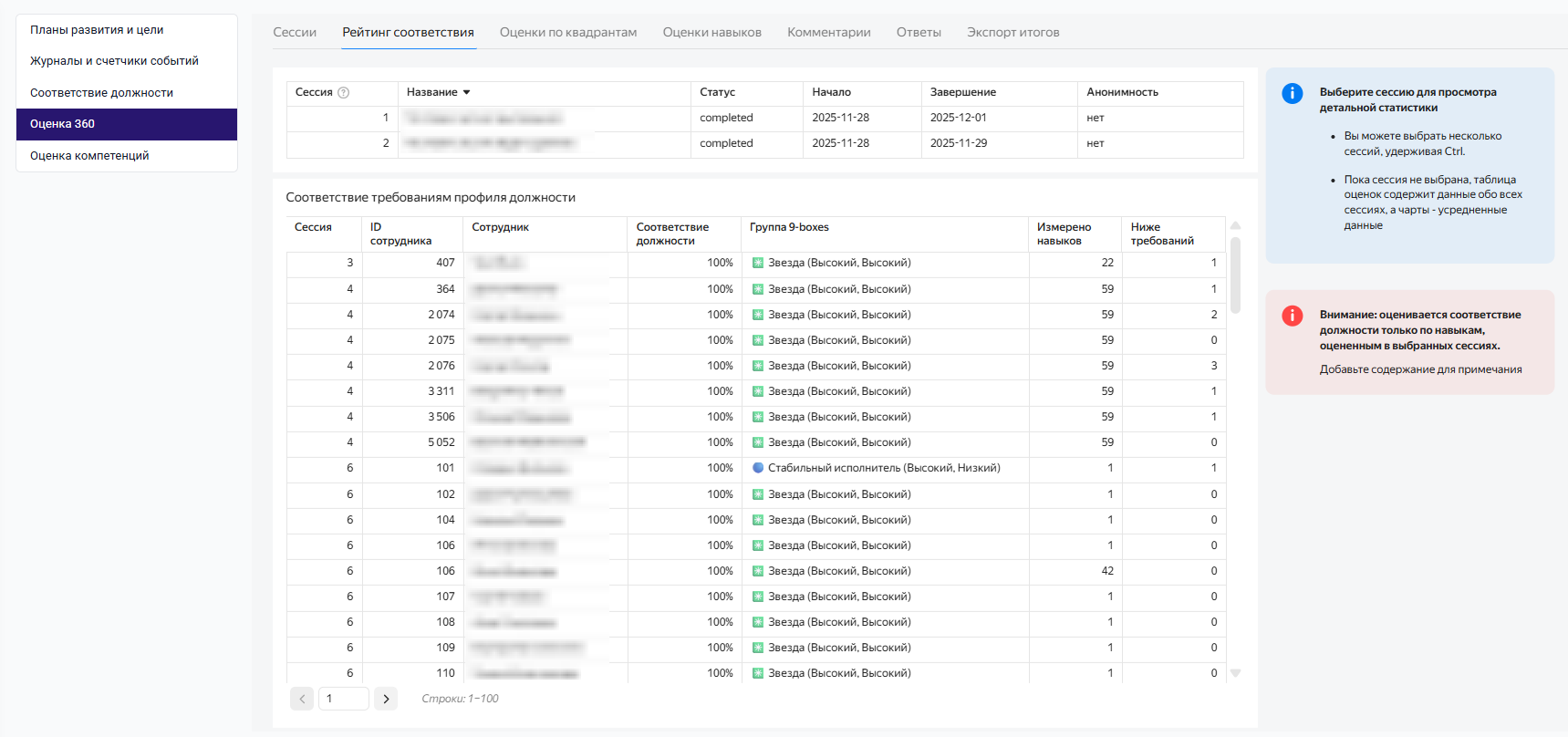Open the Экспорт итогов tab
This screenshot has width=1568, height=737.
(1012, 32)
